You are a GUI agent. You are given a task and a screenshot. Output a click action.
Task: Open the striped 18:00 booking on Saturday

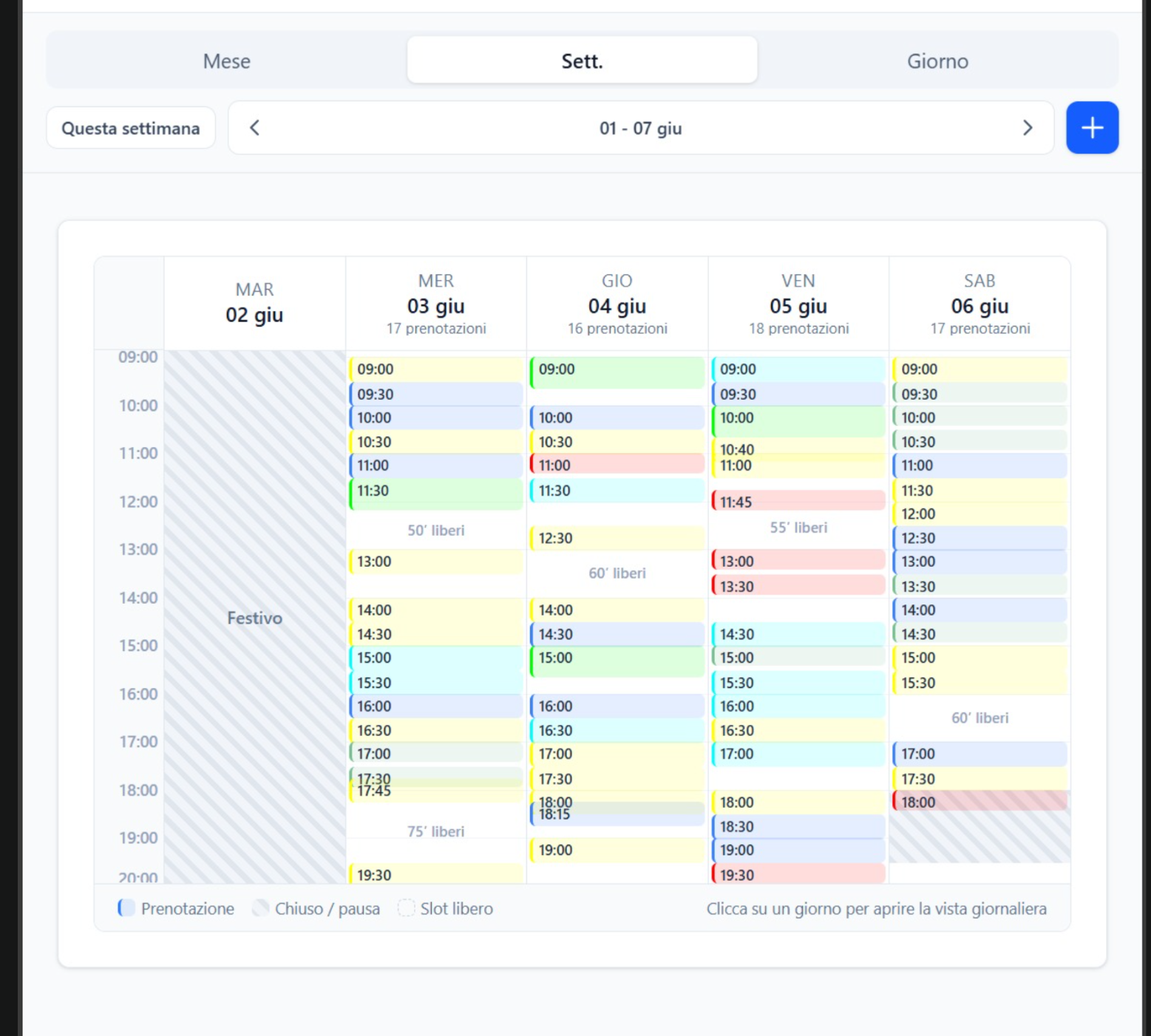click(x=979, y=801)
